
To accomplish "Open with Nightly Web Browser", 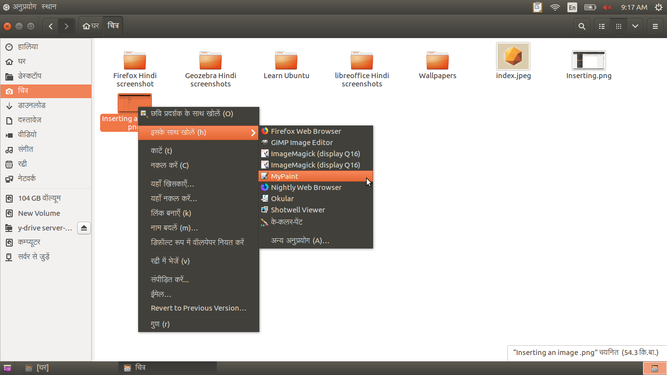I will [x=316, y=187].
